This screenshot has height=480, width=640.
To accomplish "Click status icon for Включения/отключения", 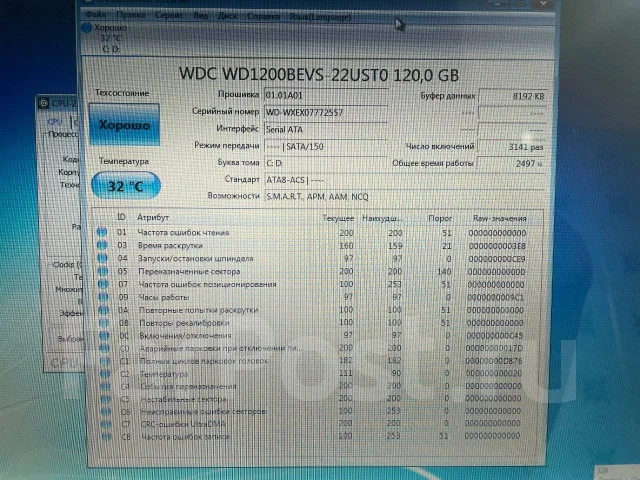I will coord(104,335).
